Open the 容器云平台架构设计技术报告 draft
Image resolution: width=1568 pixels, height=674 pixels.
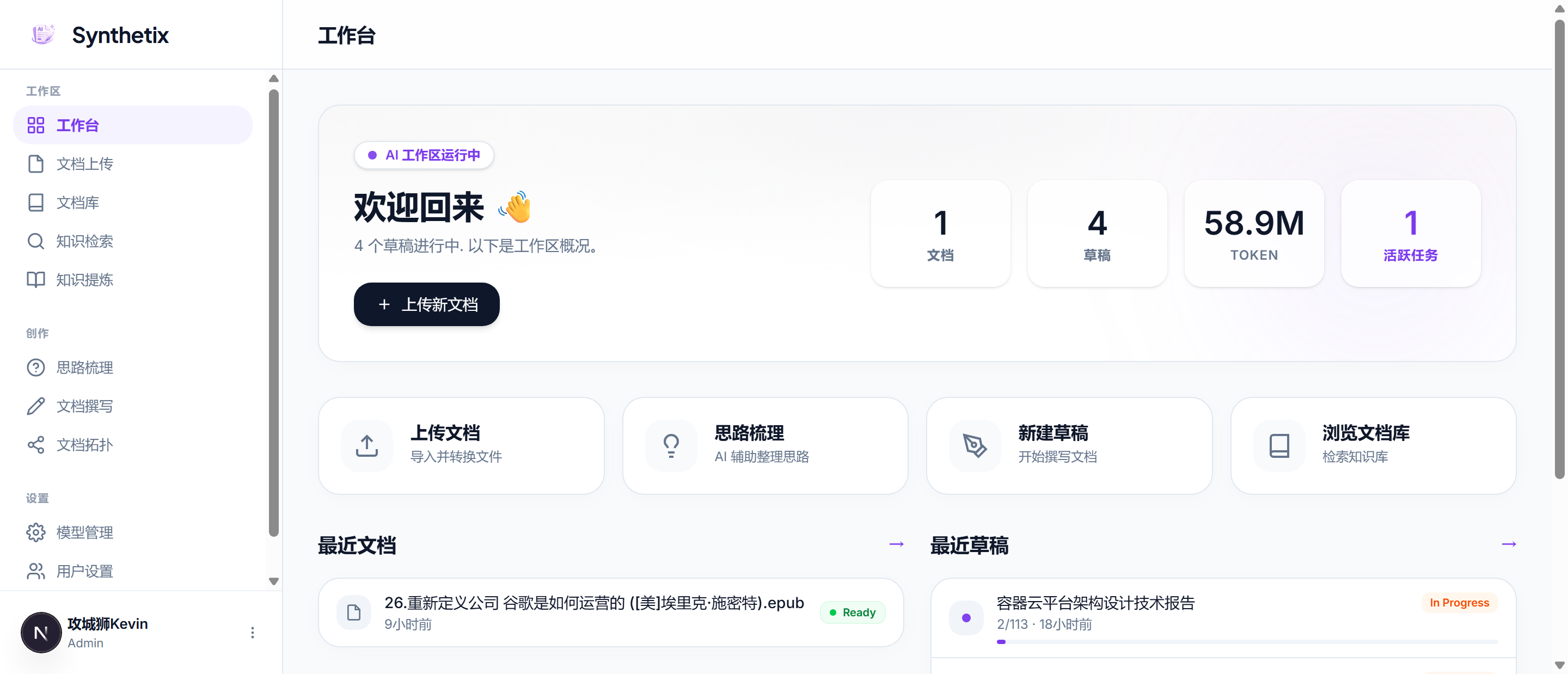click(1223, 618)
